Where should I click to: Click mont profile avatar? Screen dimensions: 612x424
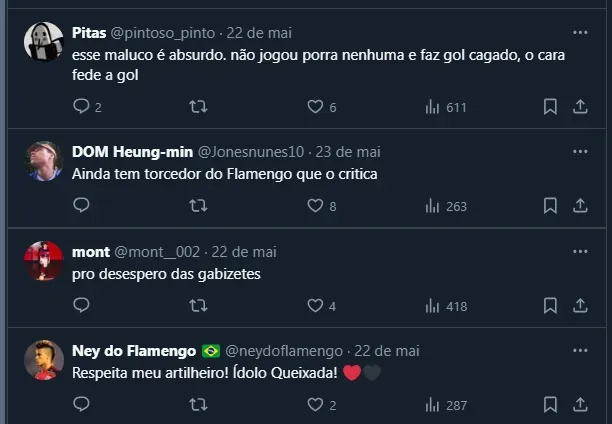coord(44,261)
